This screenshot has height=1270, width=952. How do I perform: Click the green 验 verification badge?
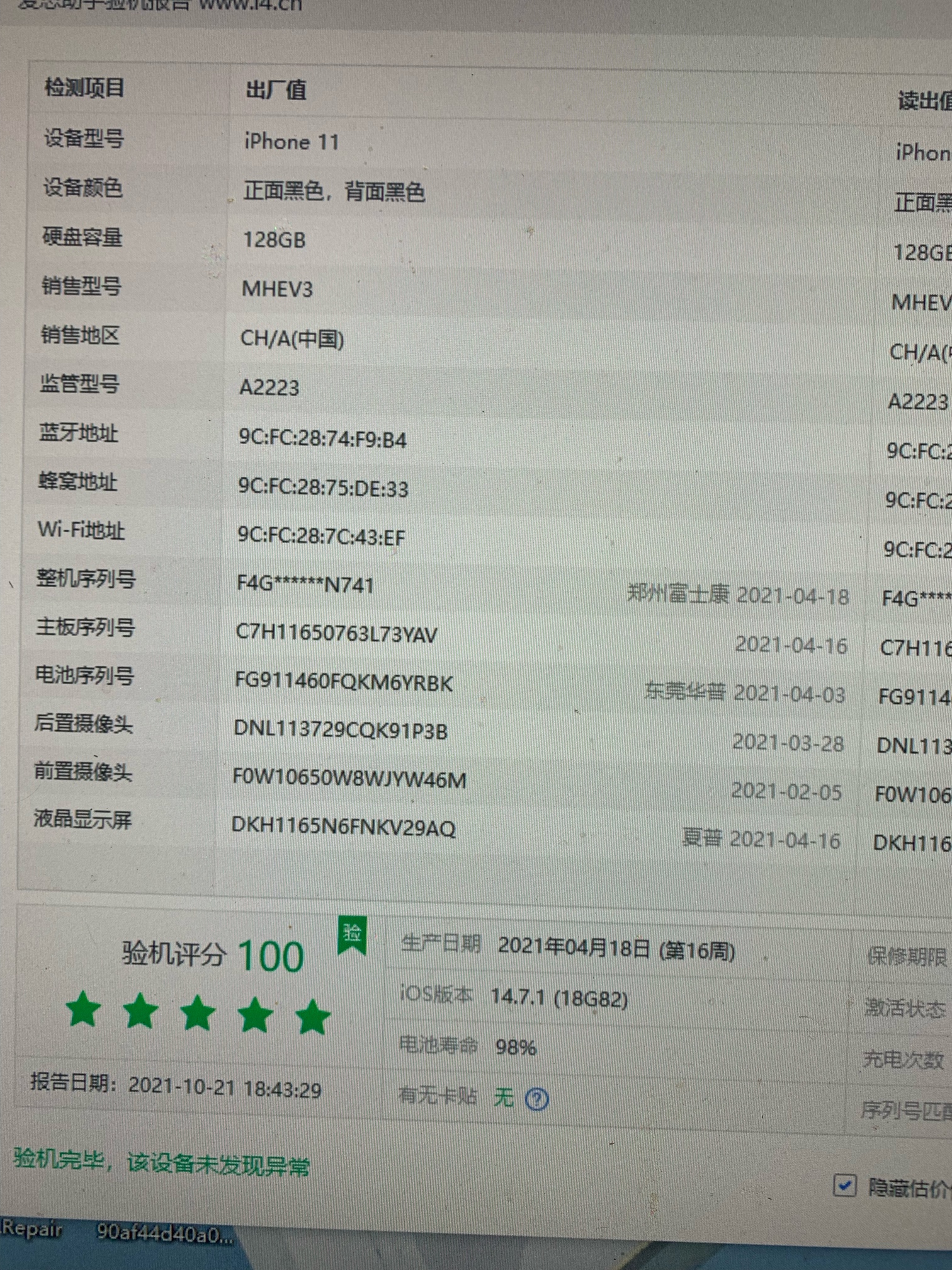click(x=352, y=935)
